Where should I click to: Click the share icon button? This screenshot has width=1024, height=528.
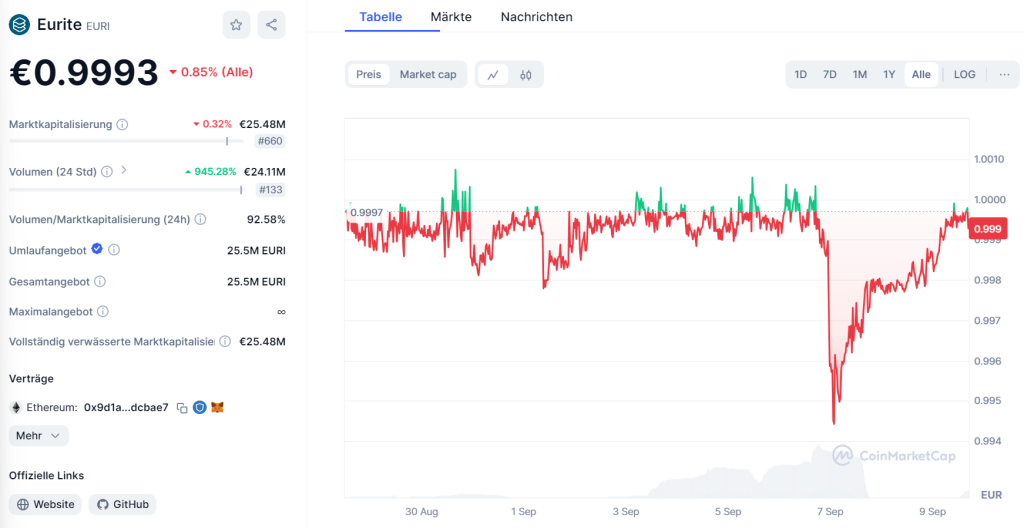point(271,25)
